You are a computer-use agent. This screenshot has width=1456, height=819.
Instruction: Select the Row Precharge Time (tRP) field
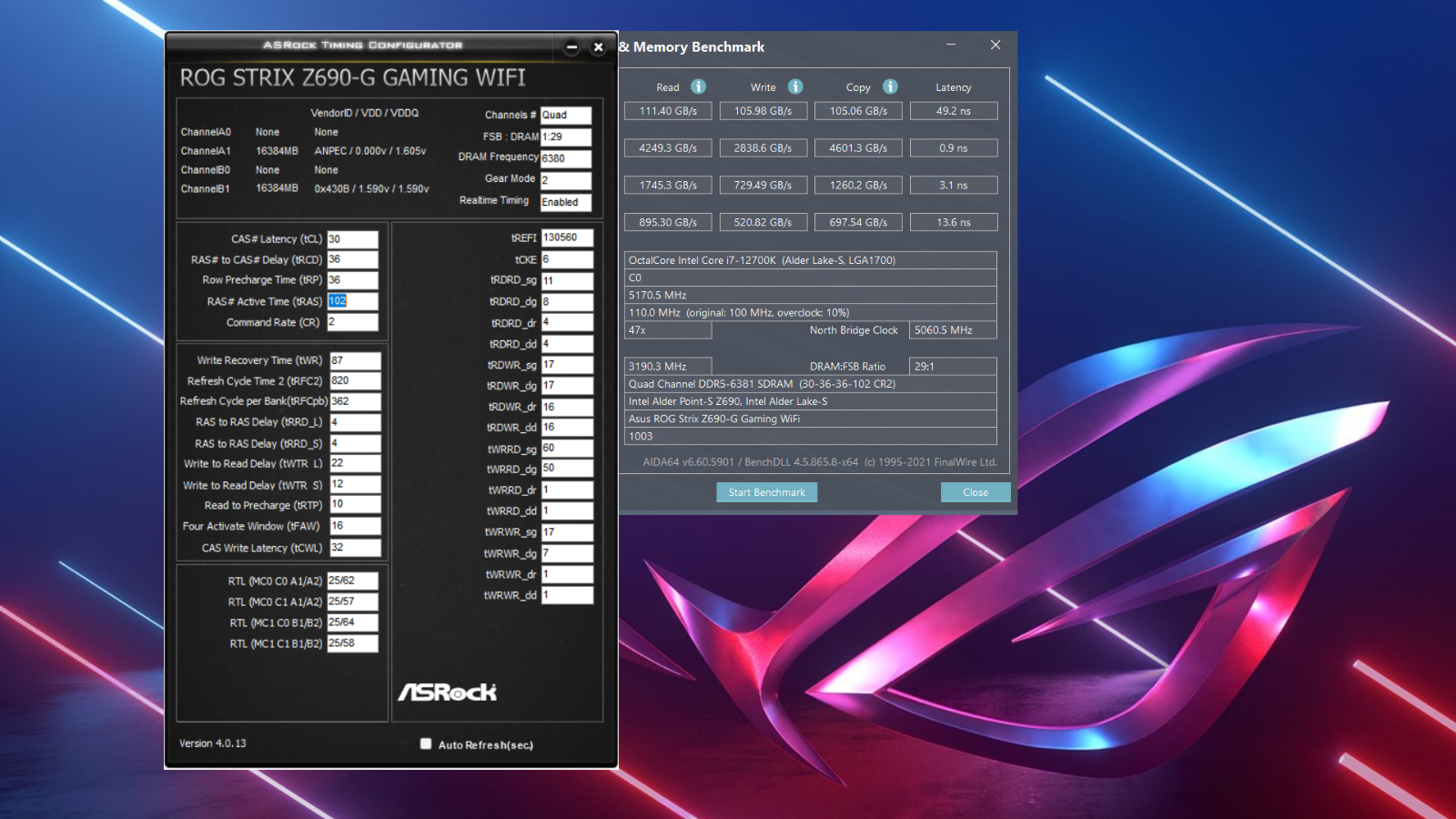coord(352,280)
